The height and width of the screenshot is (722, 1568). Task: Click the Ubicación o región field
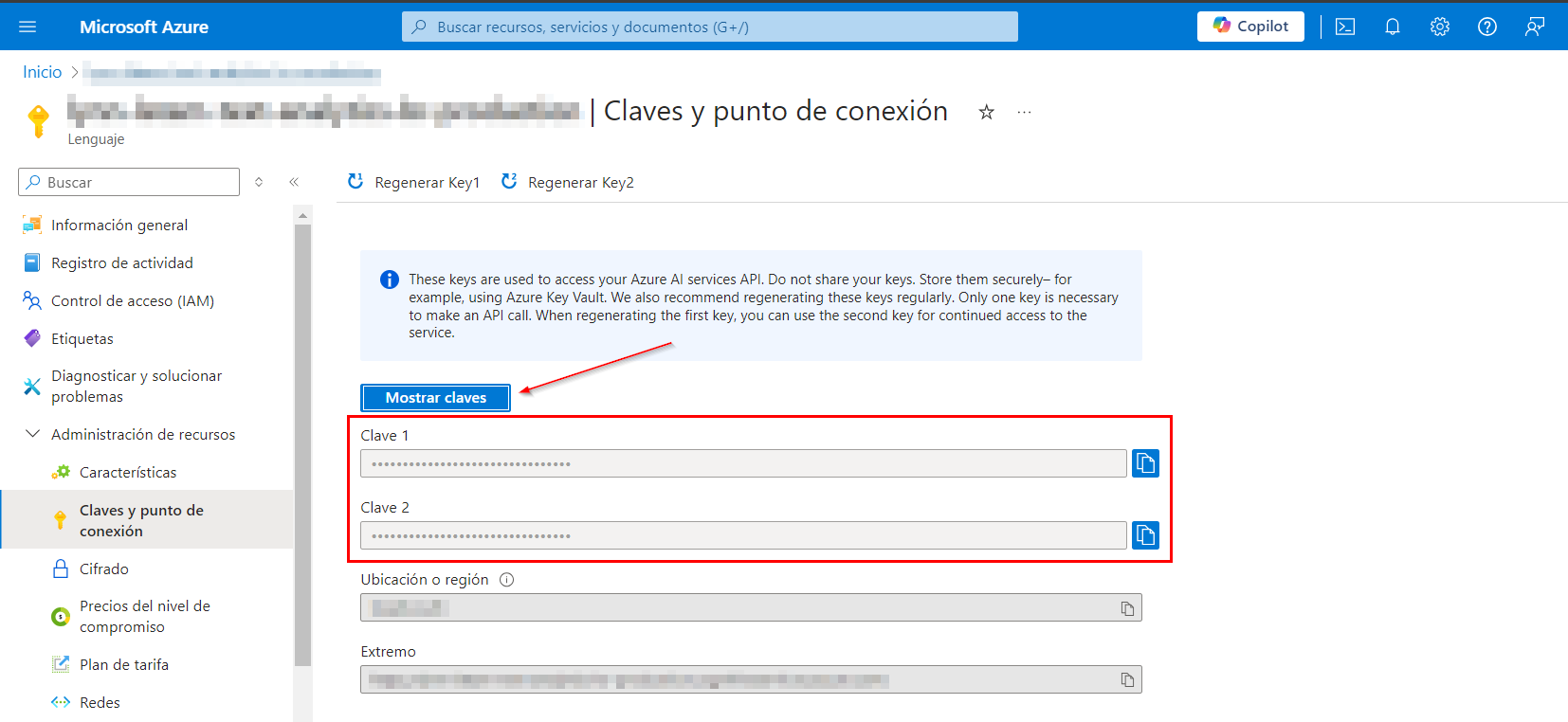(751, 607)
